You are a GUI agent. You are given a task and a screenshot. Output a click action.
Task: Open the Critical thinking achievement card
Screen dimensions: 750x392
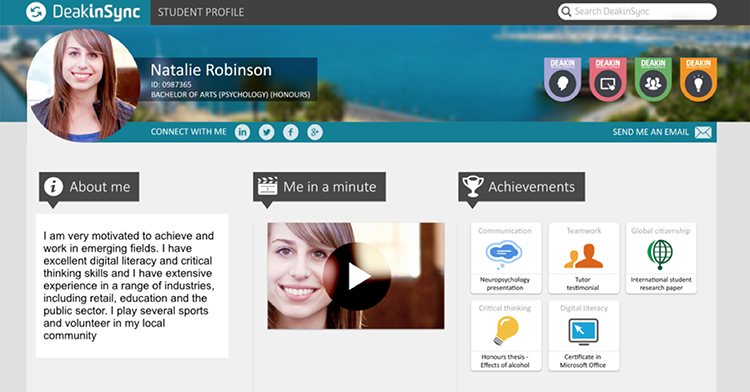(x=506, y=336)
